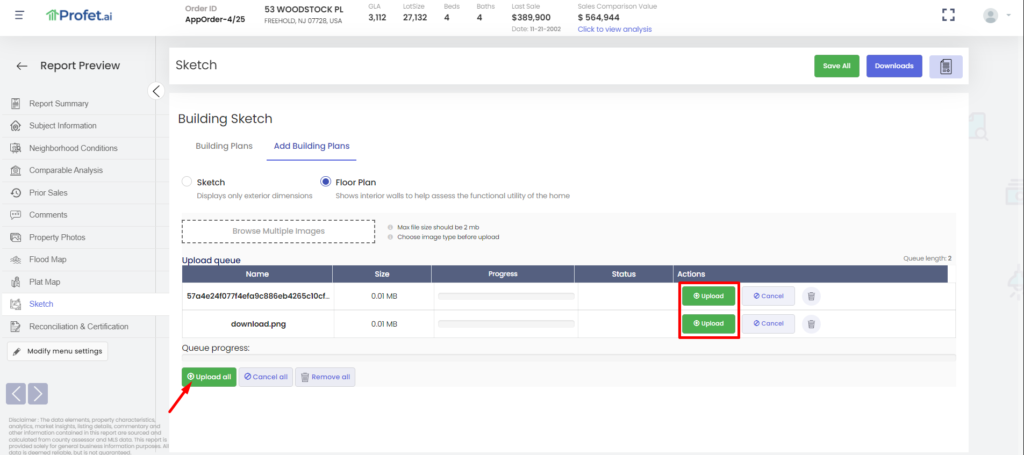Image resolution: width=1024 pixels, height=455 pixels.
Task: Click the Upload all button
Action: [x=208, y=377]
